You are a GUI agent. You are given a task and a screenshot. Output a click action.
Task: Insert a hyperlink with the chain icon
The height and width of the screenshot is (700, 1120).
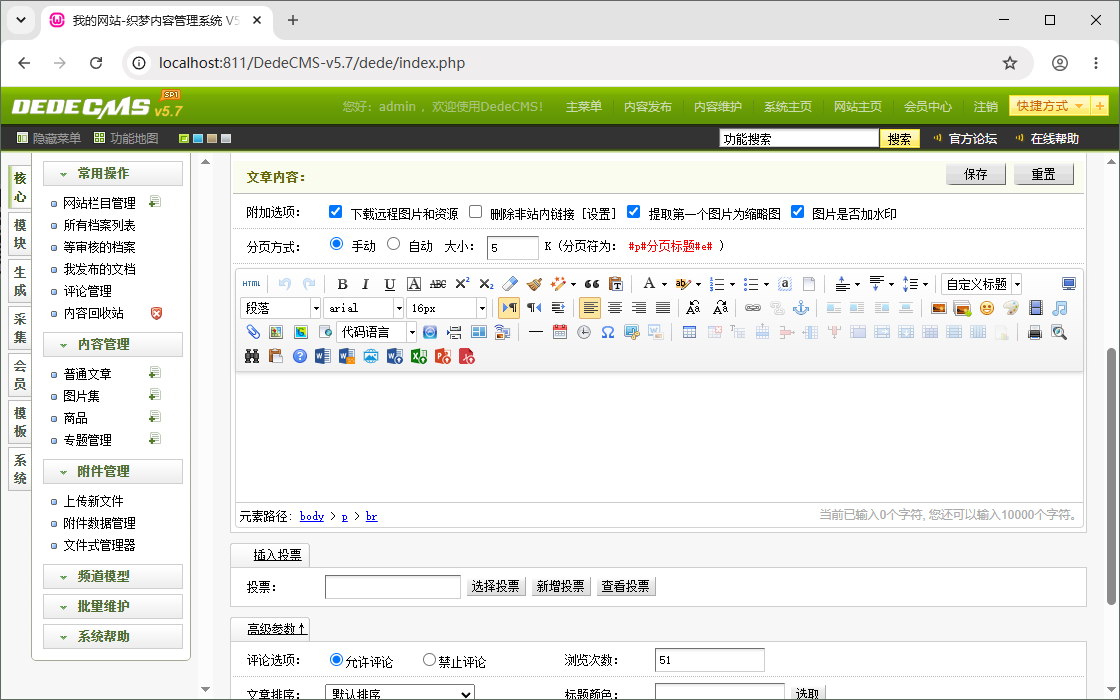(x=753, y=308)
